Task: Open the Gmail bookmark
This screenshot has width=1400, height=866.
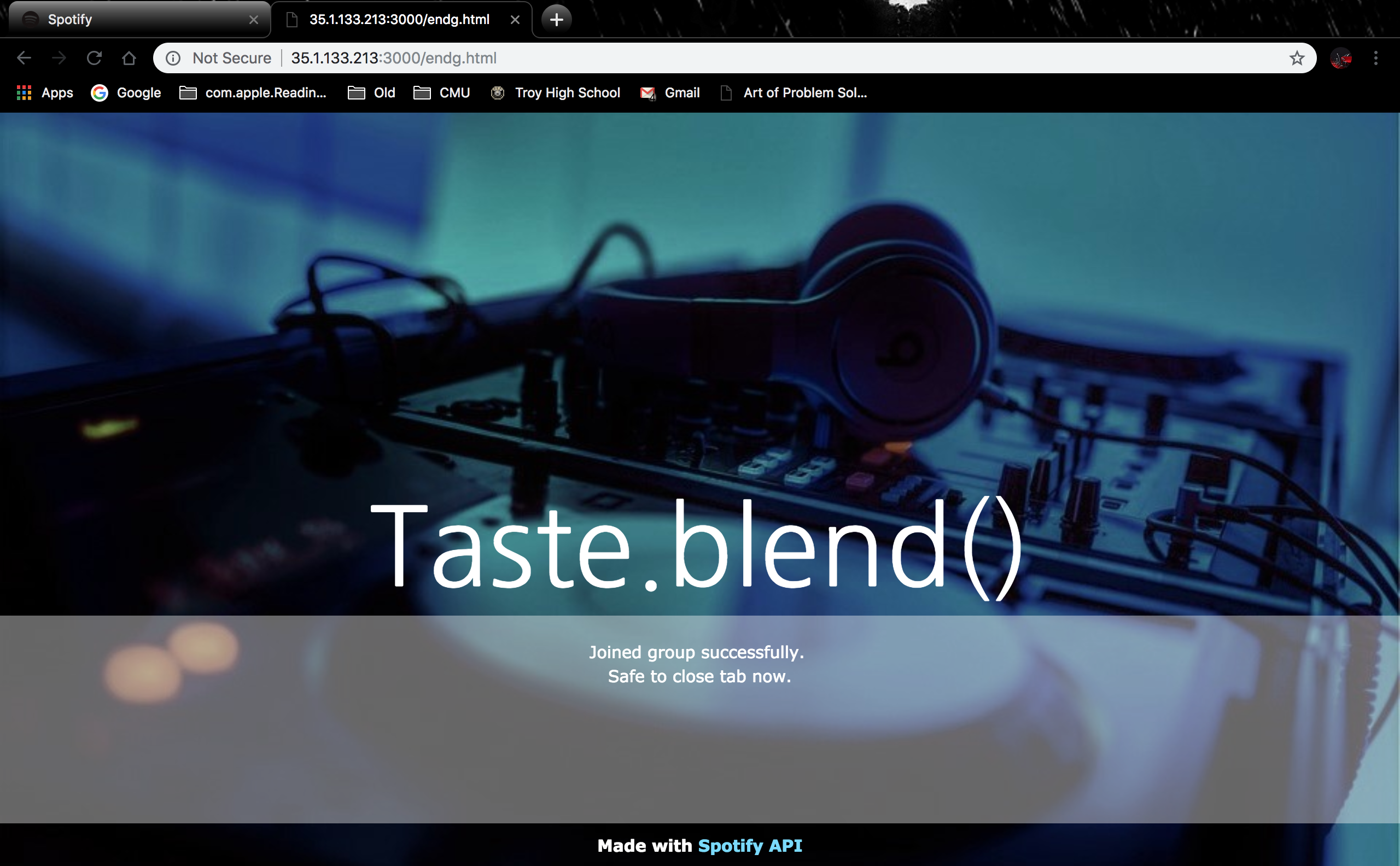Action: (669, 93)
